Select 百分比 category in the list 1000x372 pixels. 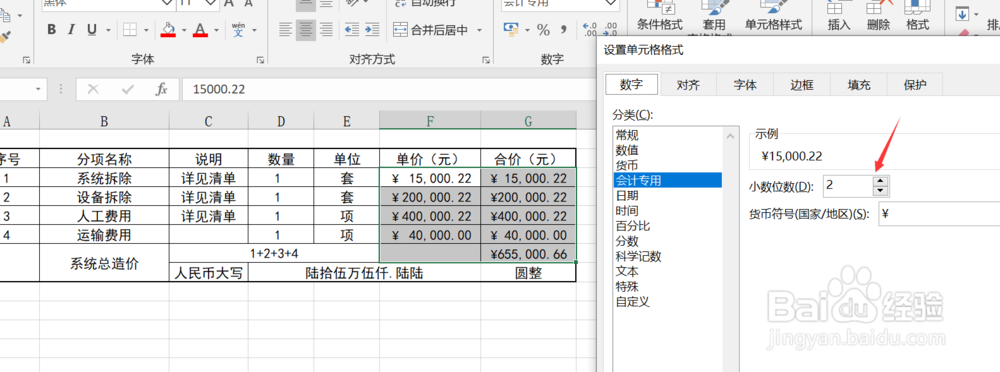[667, 226]
